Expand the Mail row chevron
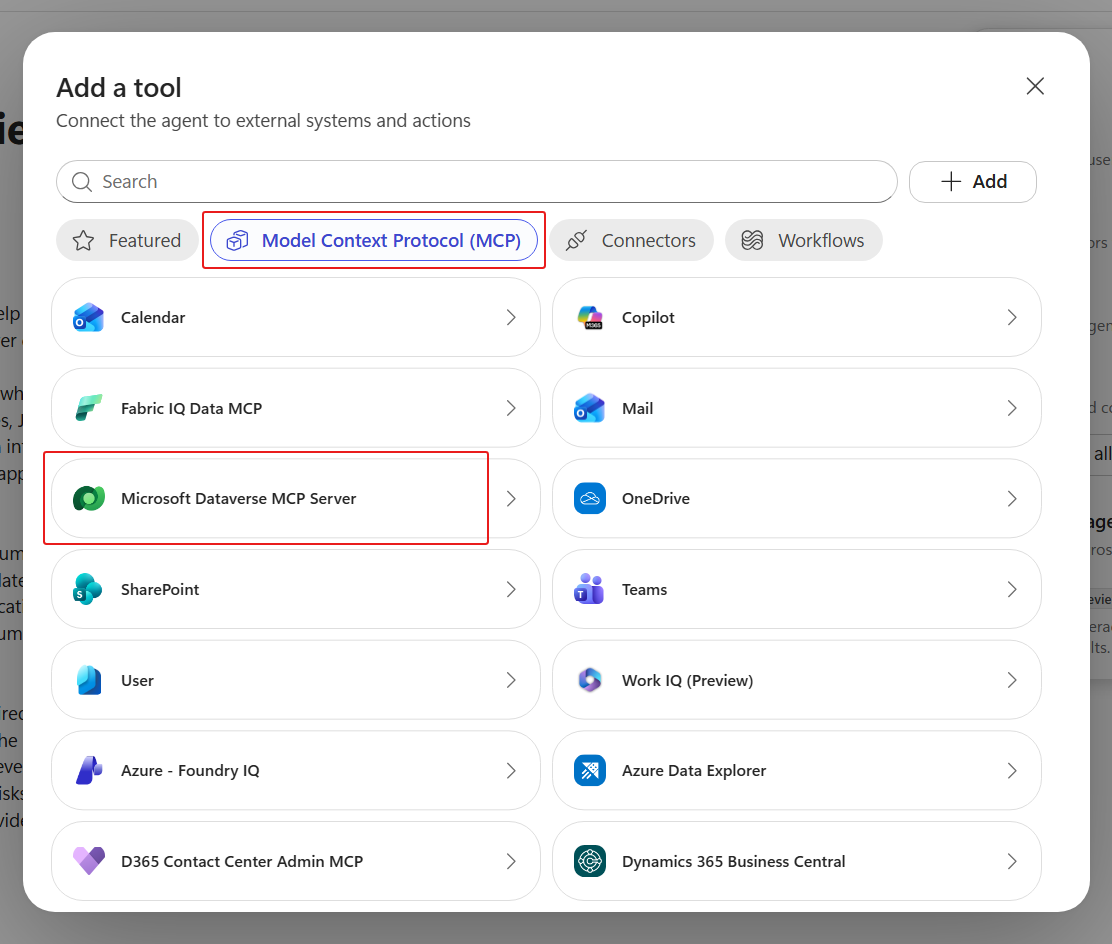The image size is (1112, 944). coord(1012,409)
